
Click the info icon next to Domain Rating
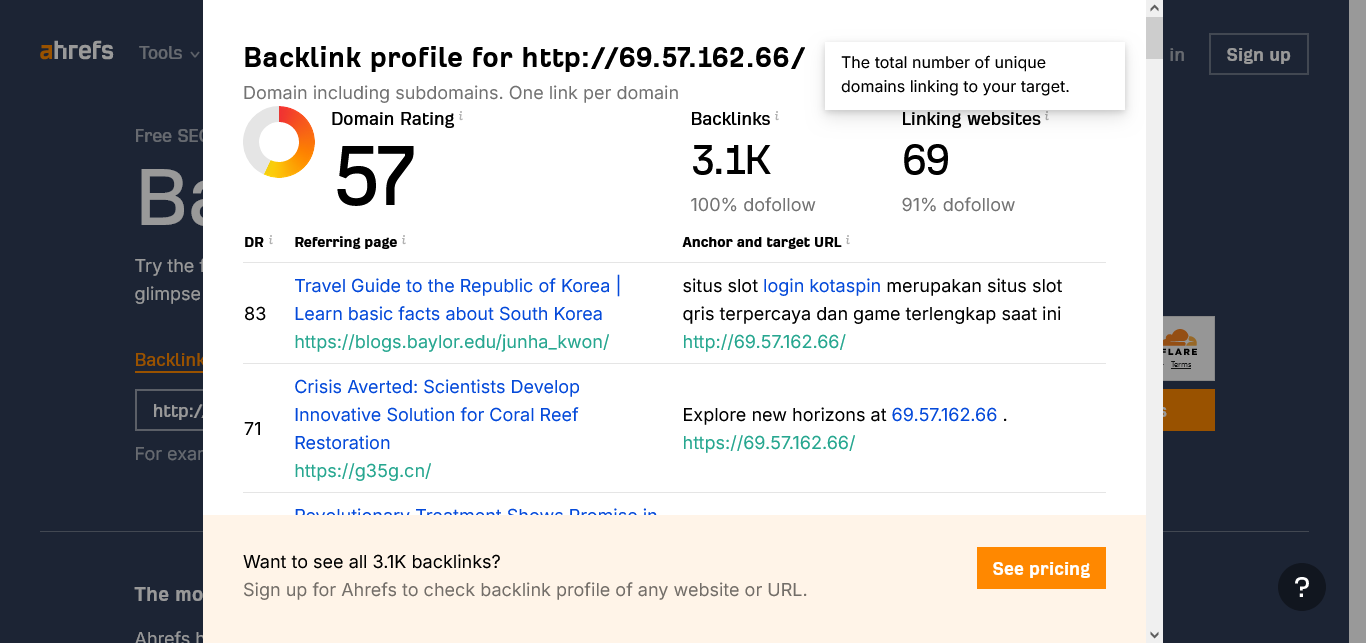click(x=461, y=117)
